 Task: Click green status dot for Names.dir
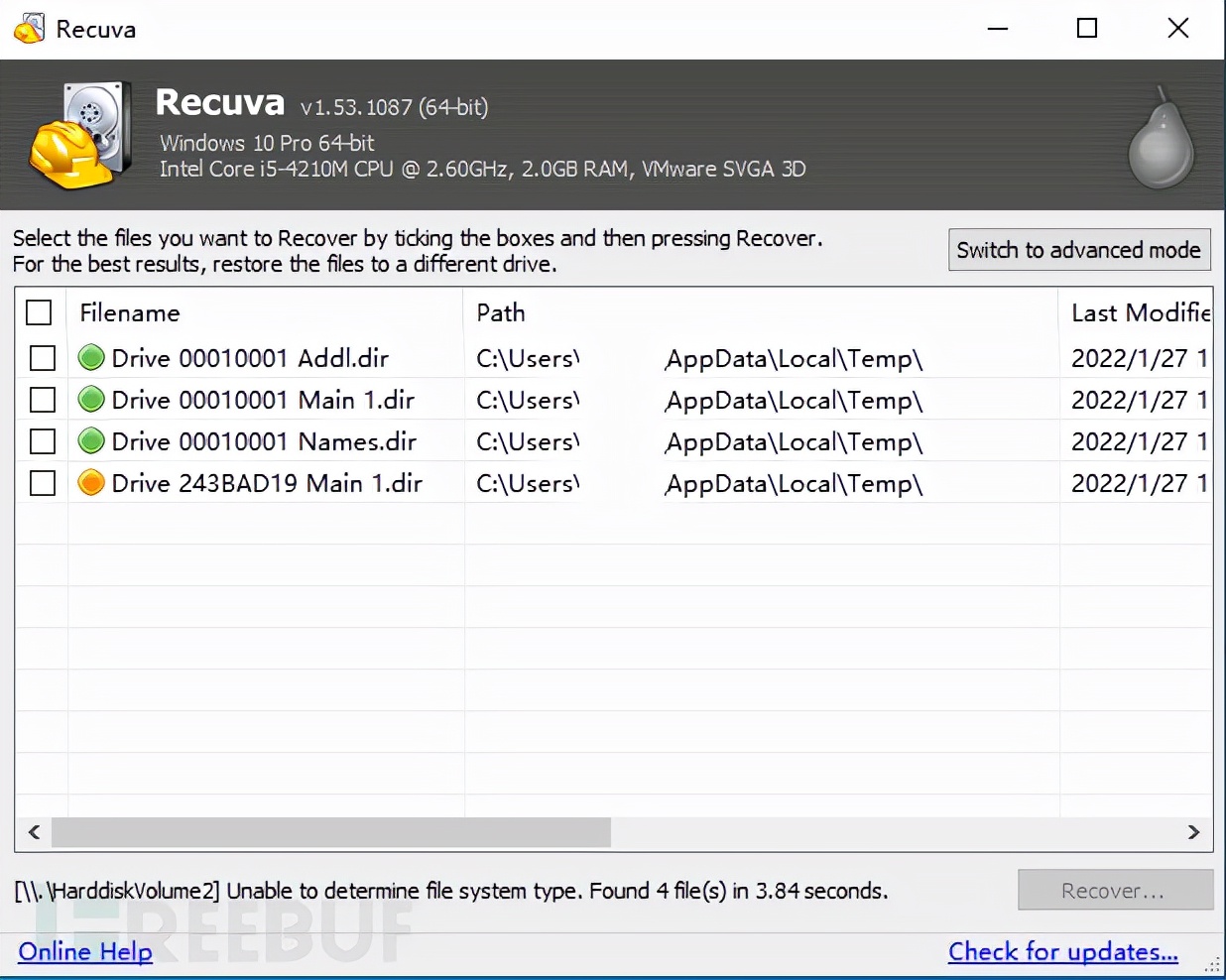pos(91,441)
